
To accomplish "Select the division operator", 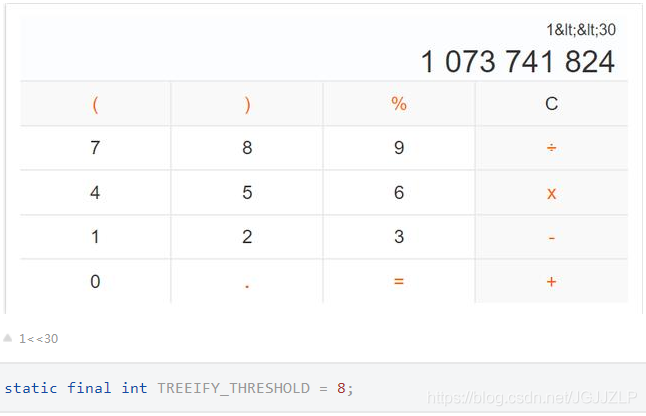I will pyautogui.click(x=552, y=148).
